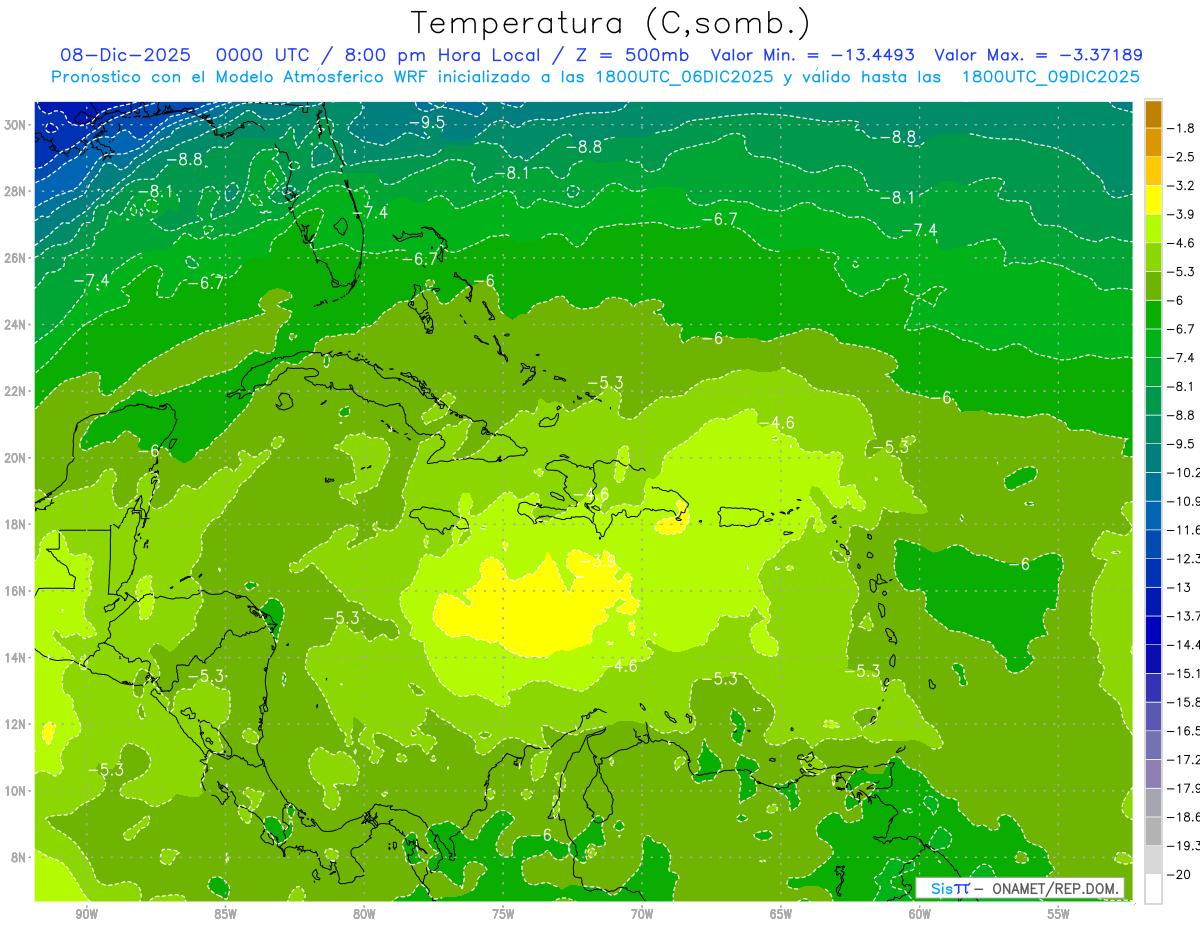
Task: Click the brown-orange swatch above legend -1.8
Action: pyautogui.click(x=1153, y=114)
